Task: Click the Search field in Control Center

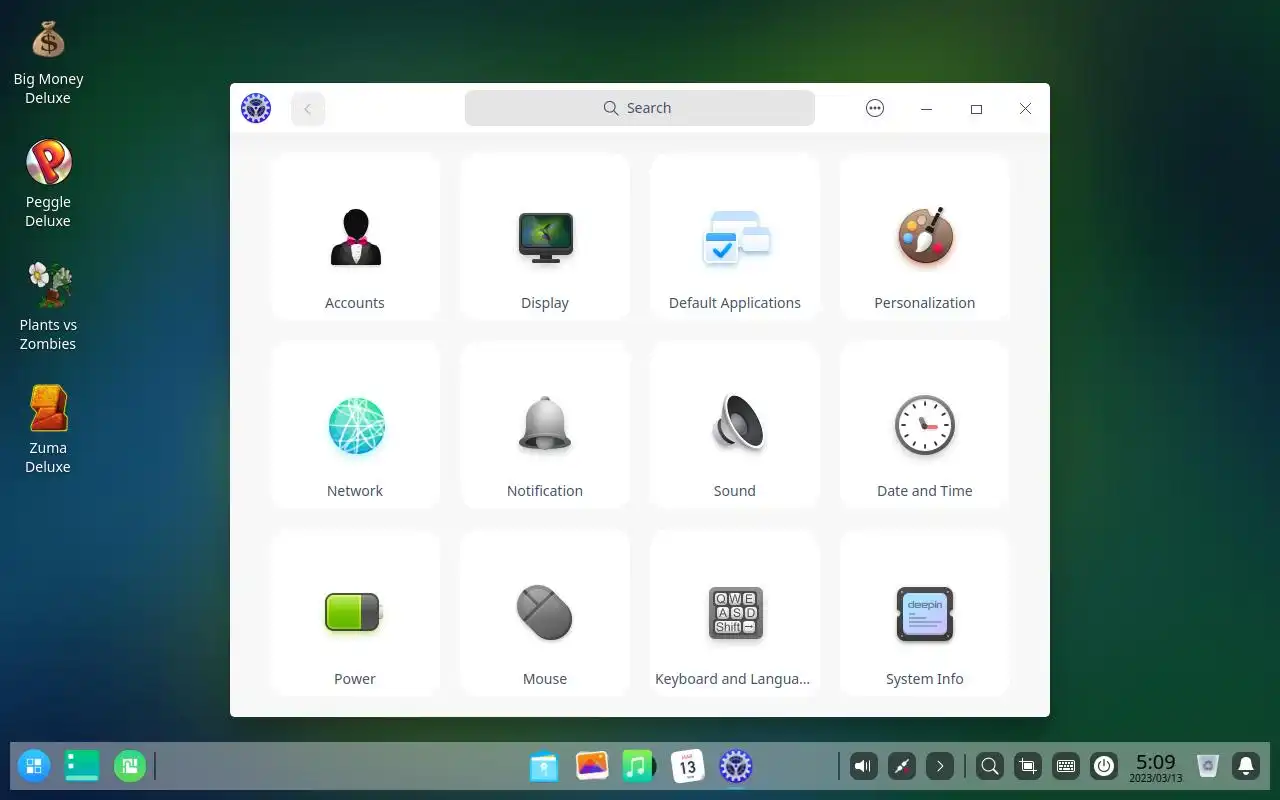Action: point(640,108)
